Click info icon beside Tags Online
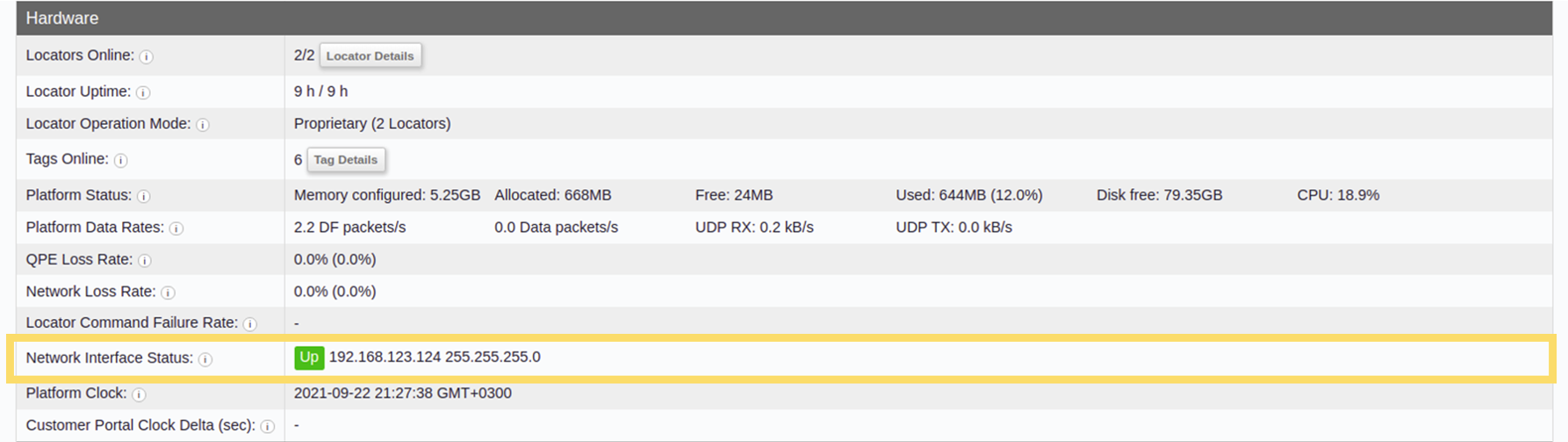1568x442 pixels. pos(121,160)
